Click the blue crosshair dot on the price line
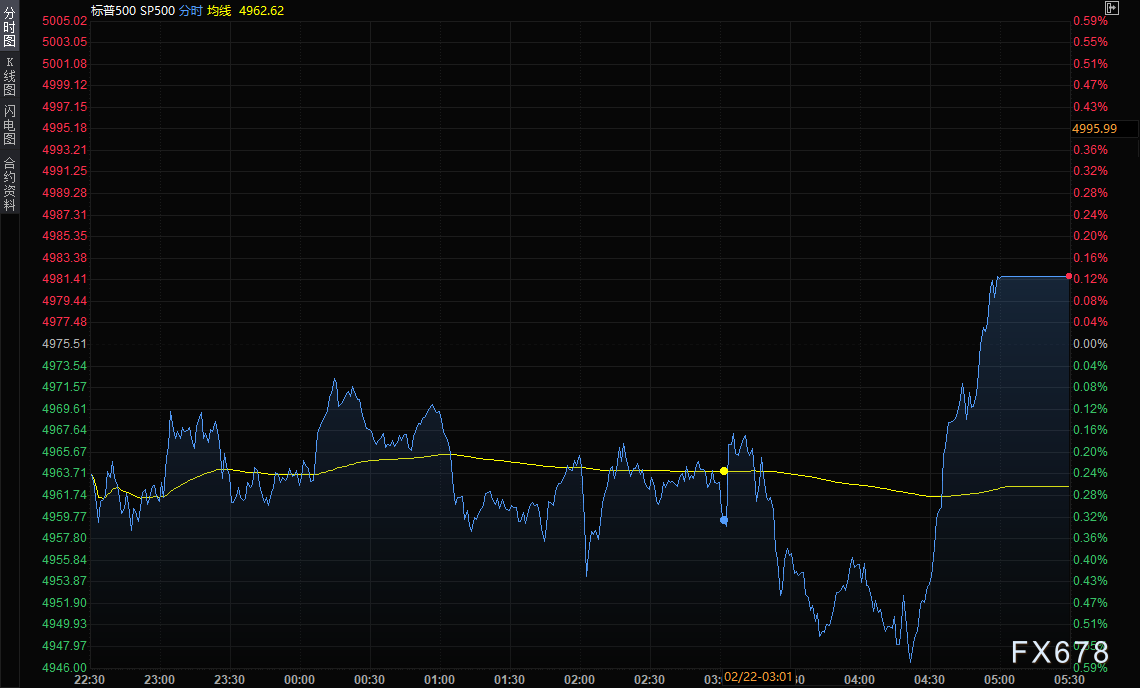 pos(724,520)
